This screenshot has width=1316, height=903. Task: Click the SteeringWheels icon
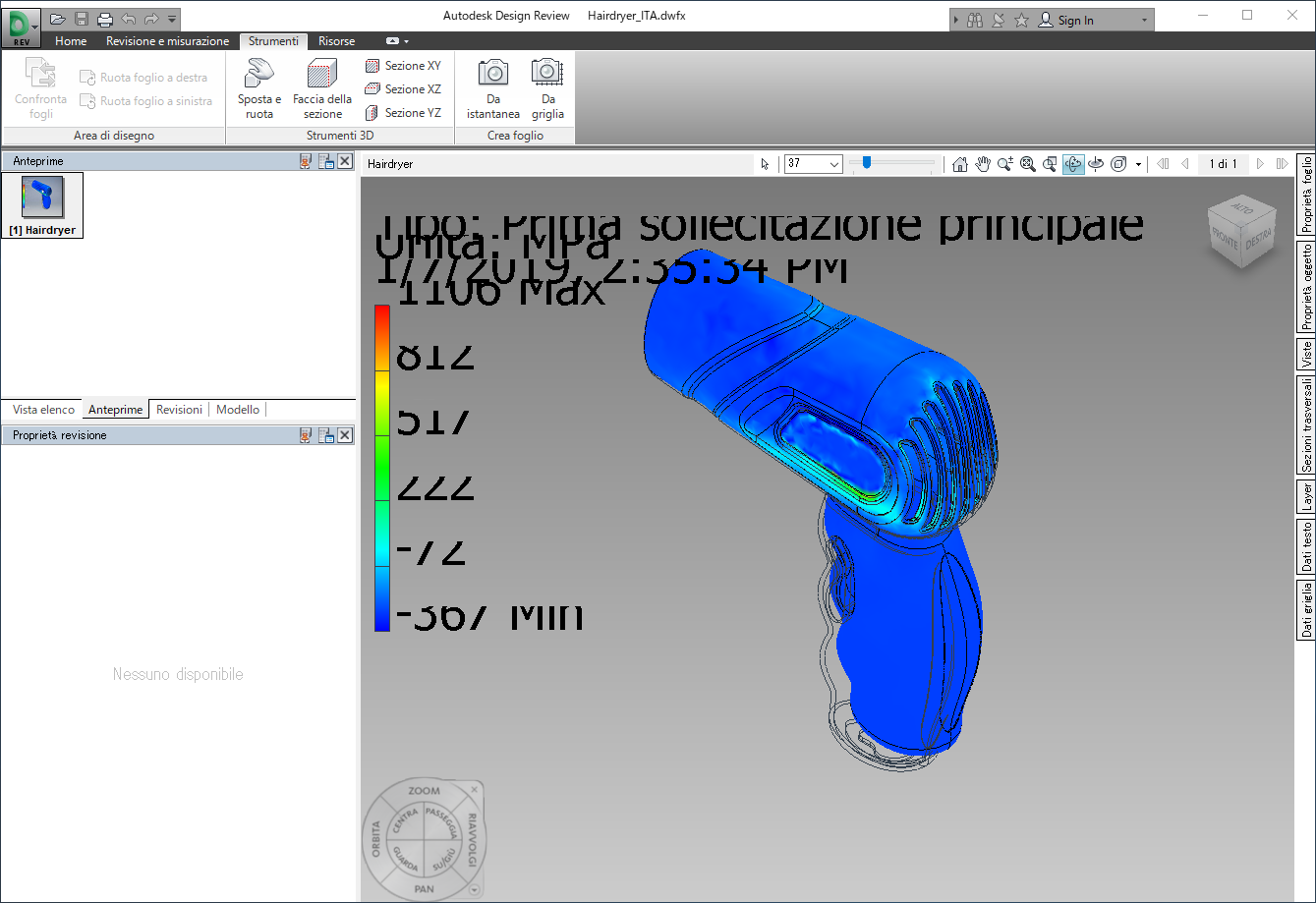pos(1118,164)
